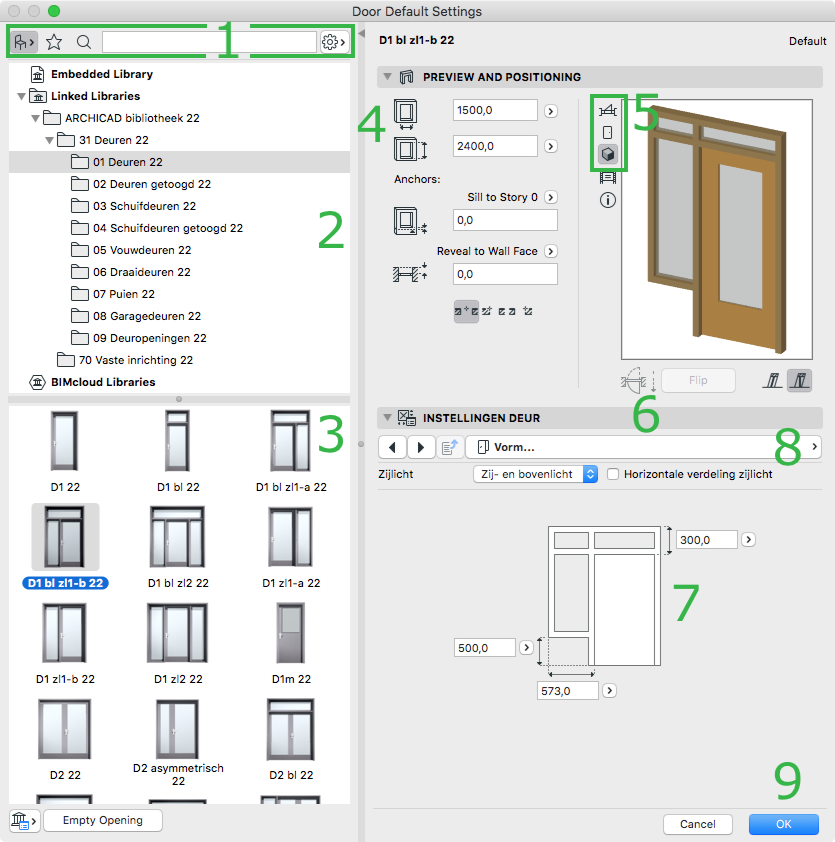Select the 01 Deuren 22 folder
Screen dimensions: 835x842
pos(179,162)
